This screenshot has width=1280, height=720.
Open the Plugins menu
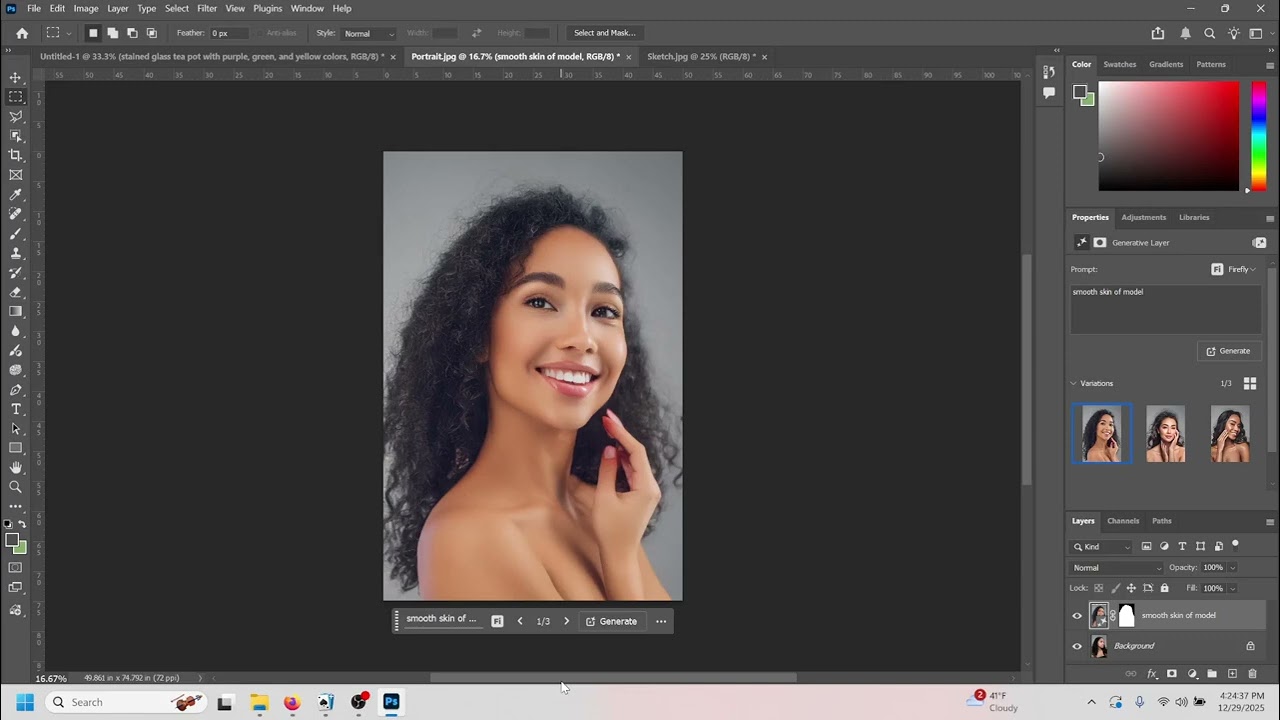coord(267,8)
